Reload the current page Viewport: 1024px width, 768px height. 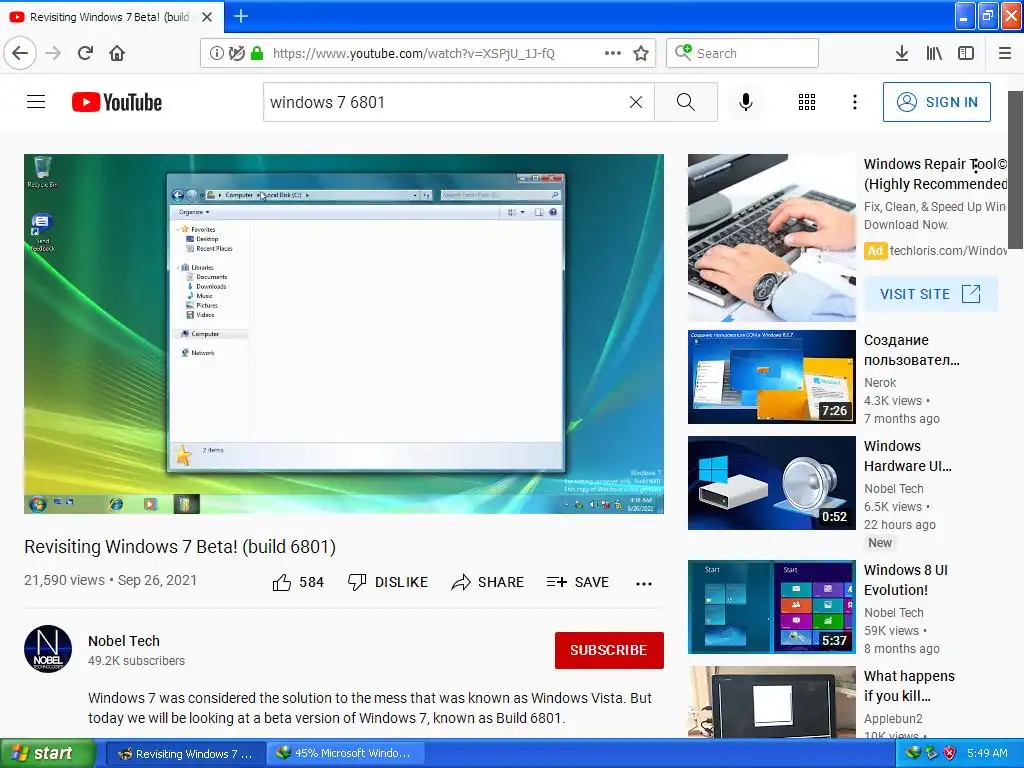pyautogui.click(x=86, y=53)
